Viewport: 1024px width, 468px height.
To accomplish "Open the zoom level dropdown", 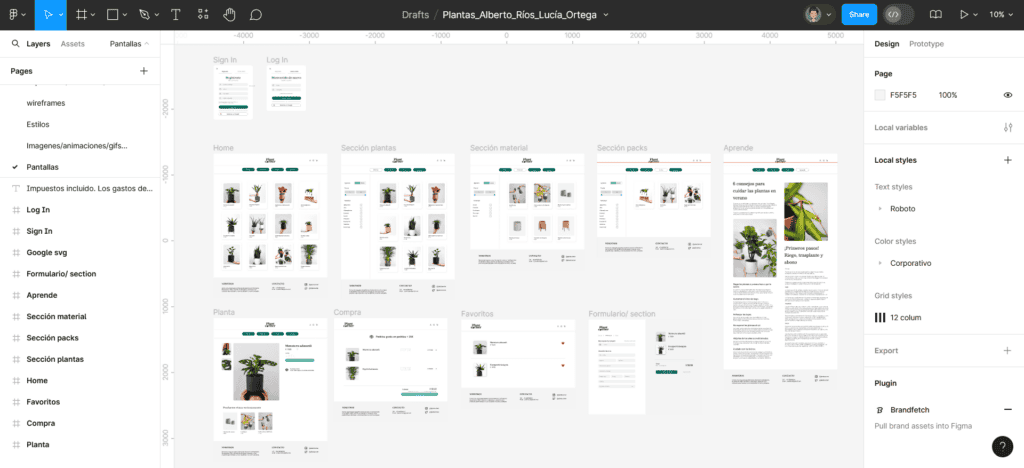I will tap(1001, 14).
